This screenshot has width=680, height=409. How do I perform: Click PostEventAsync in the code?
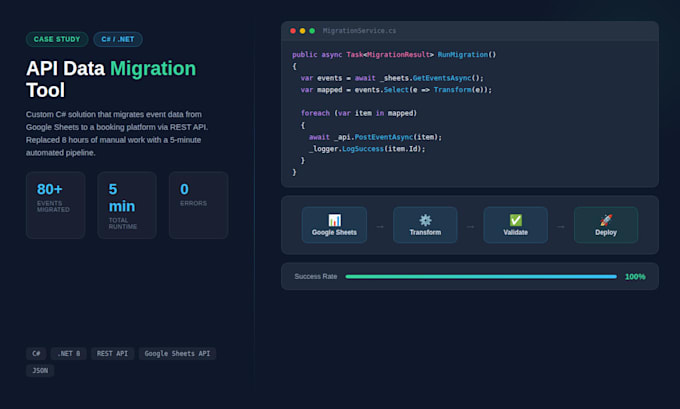point(384,137)
